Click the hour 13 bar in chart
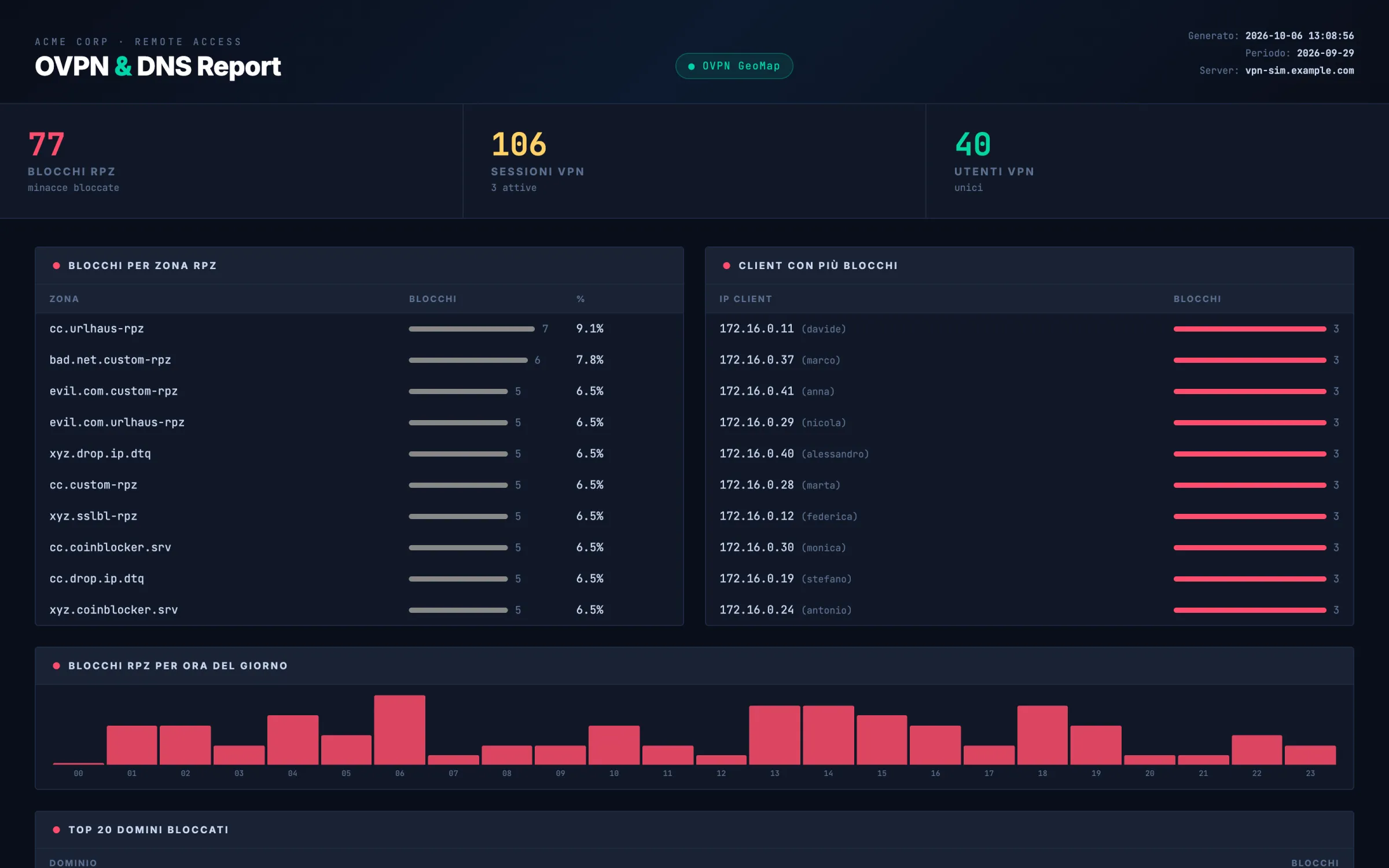Screen dimensions: 1389x868 (x=774, y=735)
